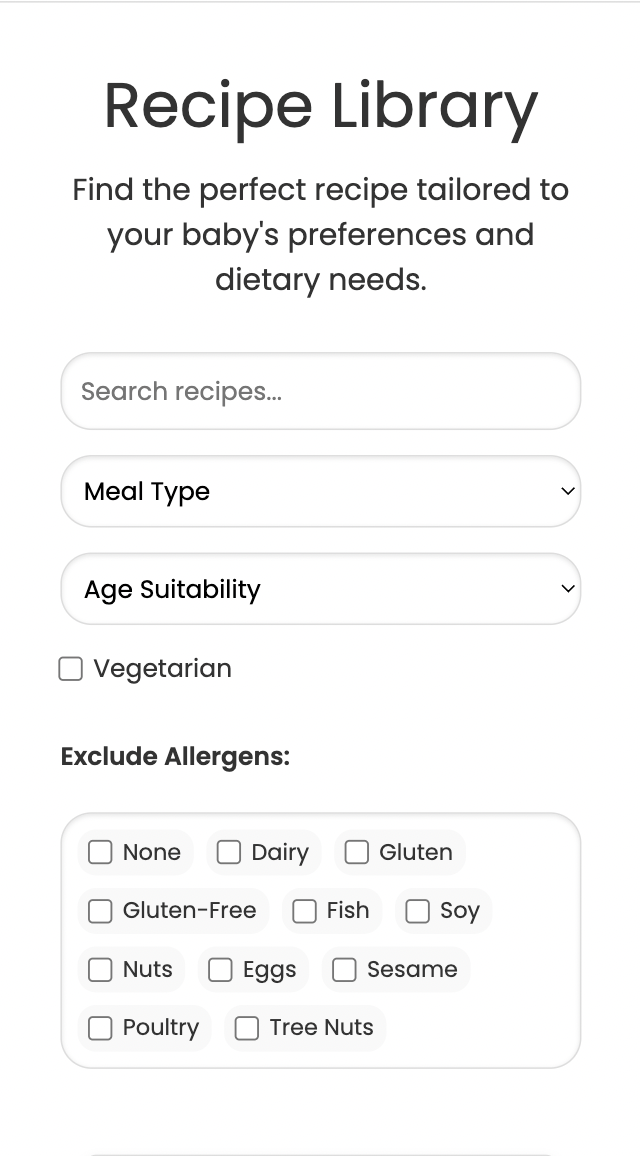The height and width of the screenshot is (1156, 640).
Task: Click the Exclude Allergens label
Action: click(x=175, y=756)
